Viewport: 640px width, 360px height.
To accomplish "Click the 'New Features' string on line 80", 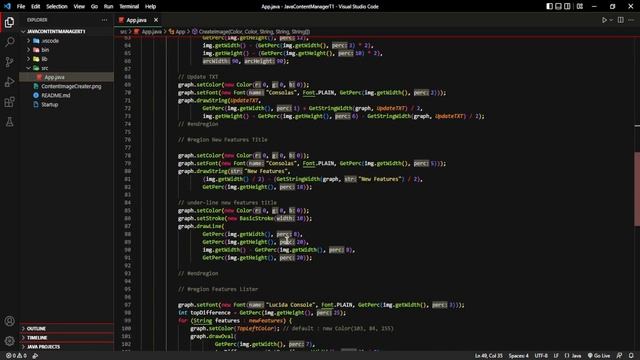I will 266,171.
